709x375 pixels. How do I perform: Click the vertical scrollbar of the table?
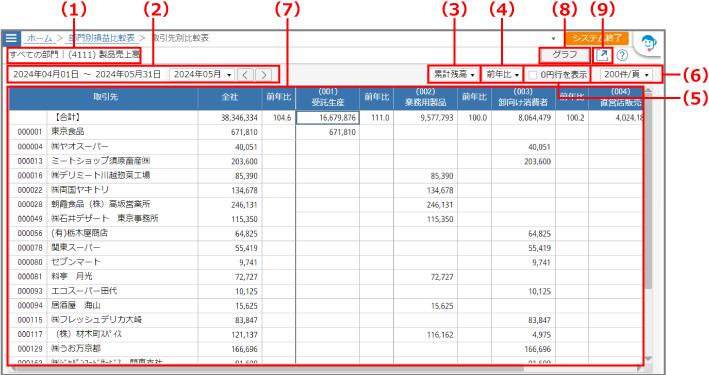tap(648, 192)
